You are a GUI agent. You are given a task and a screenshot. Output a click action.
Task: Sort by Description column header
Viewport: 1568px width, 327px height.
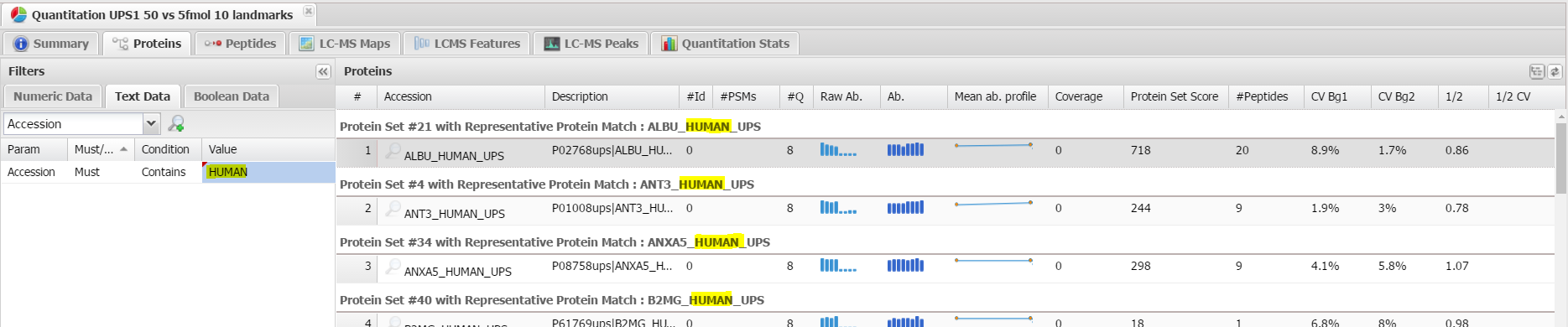(x=612, y=96)
